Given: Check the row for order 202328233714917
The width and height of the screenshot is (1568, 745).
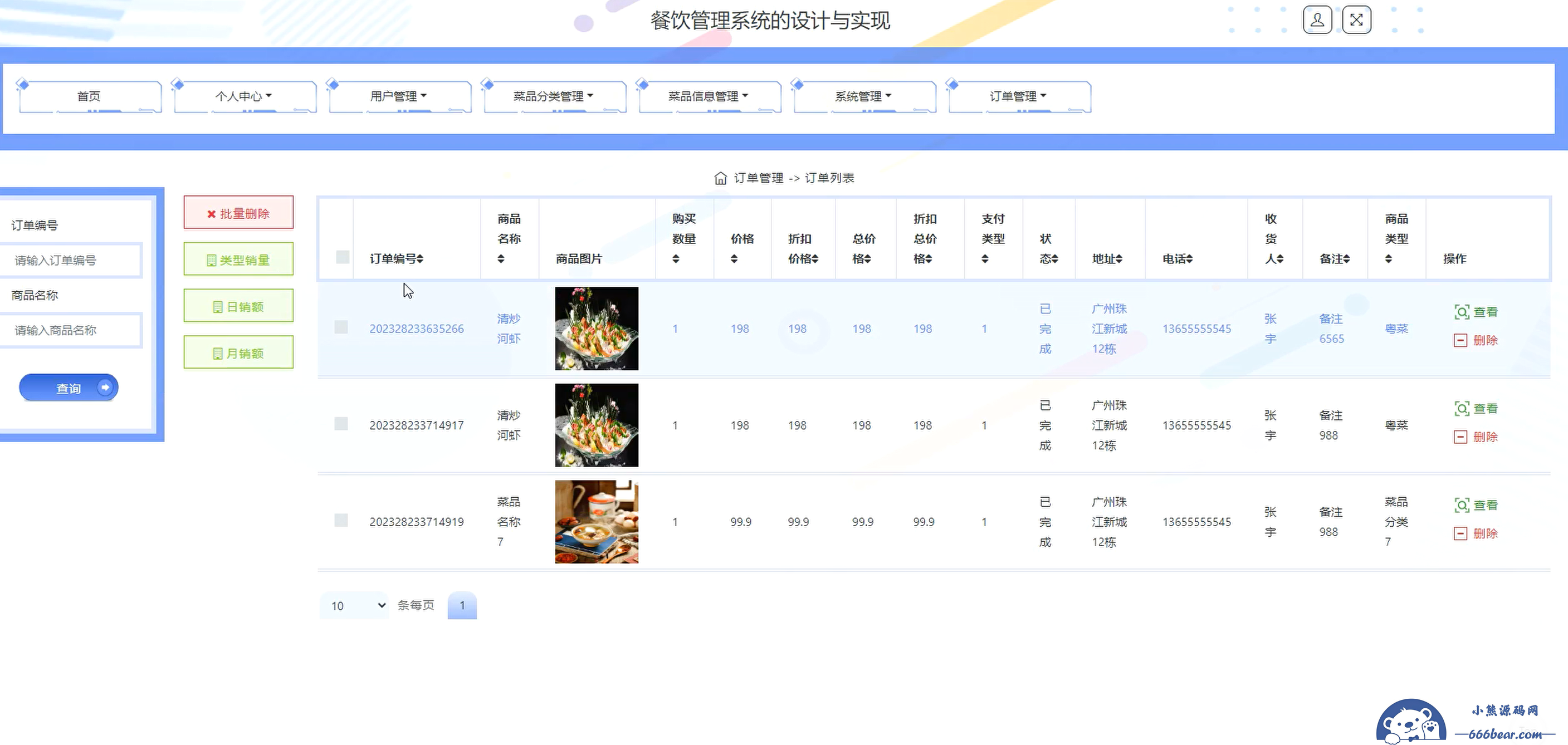Looking at the screenshot, I should [x=341, y=424].
